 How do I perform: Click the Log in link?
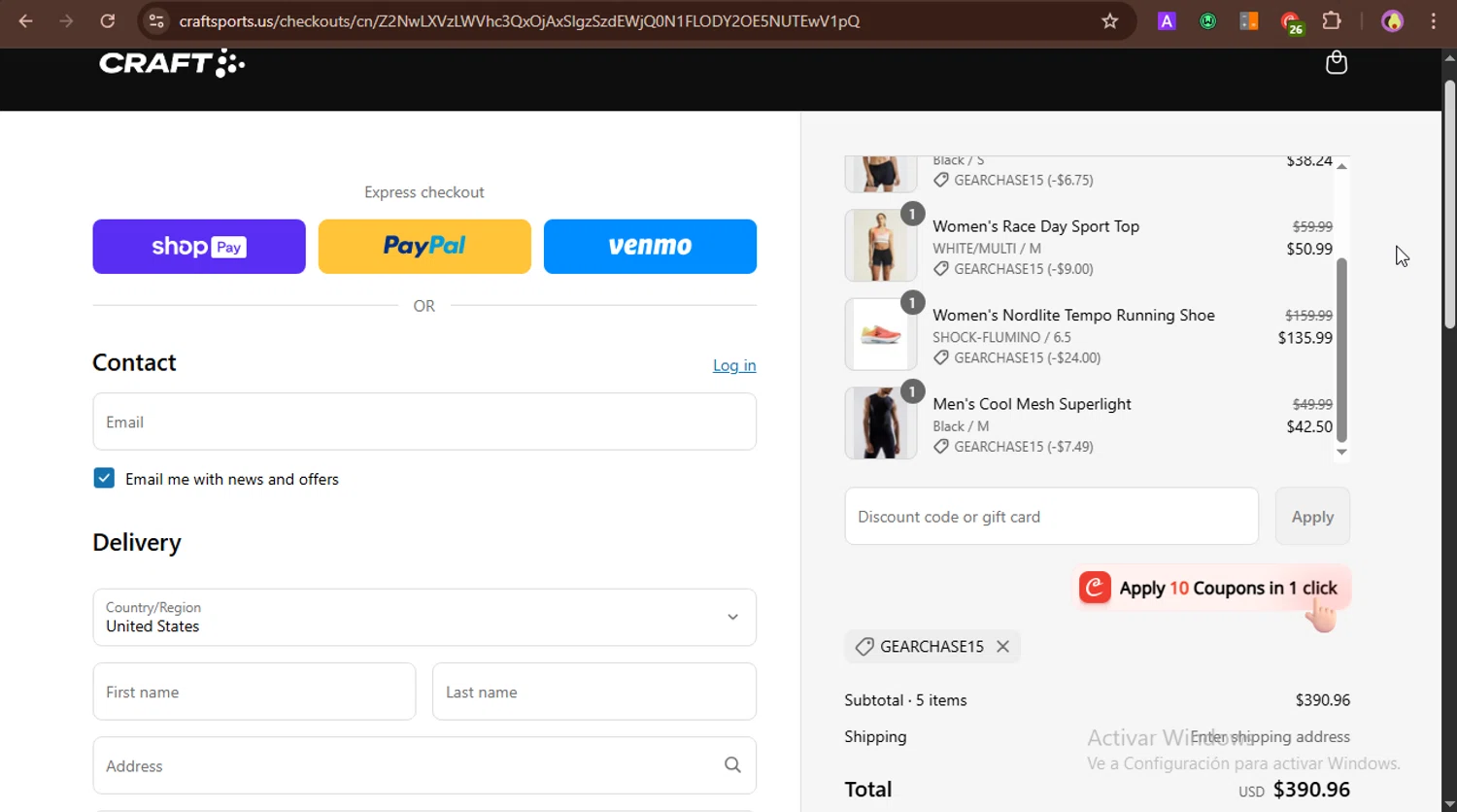tap(734, 365)
